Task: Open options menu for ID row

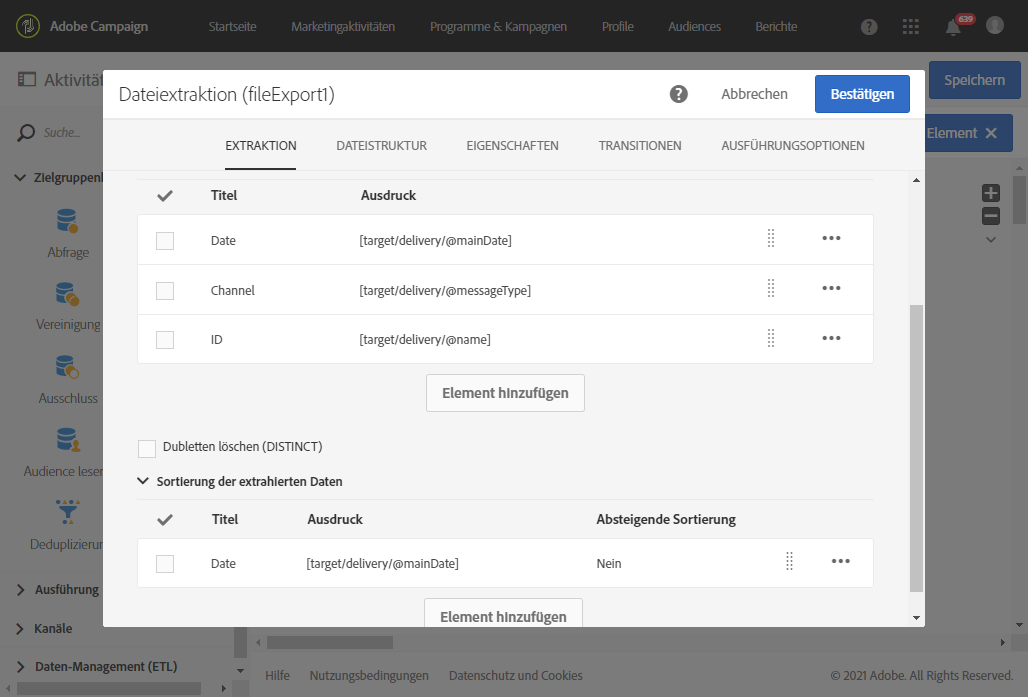Action: pyautogui.click(x=831, y=338)
